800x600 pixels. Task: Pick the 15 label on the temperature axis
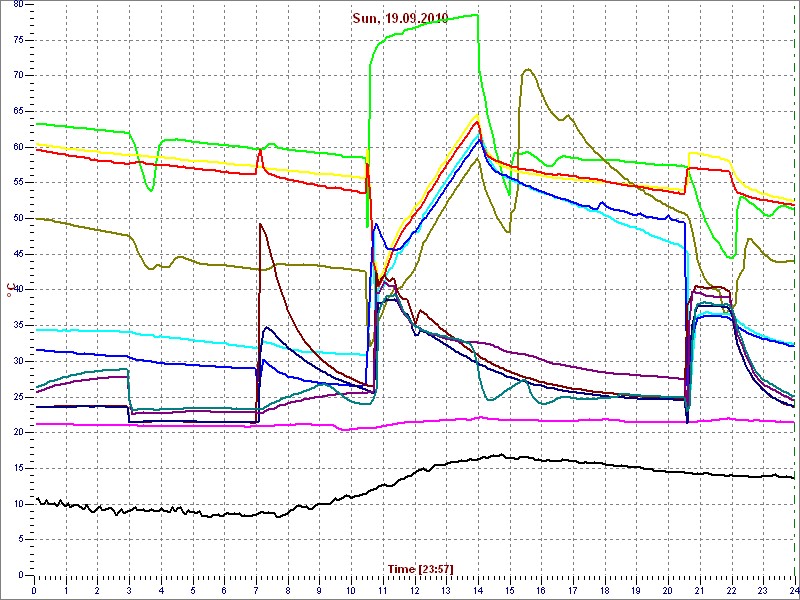pos(17,468)
